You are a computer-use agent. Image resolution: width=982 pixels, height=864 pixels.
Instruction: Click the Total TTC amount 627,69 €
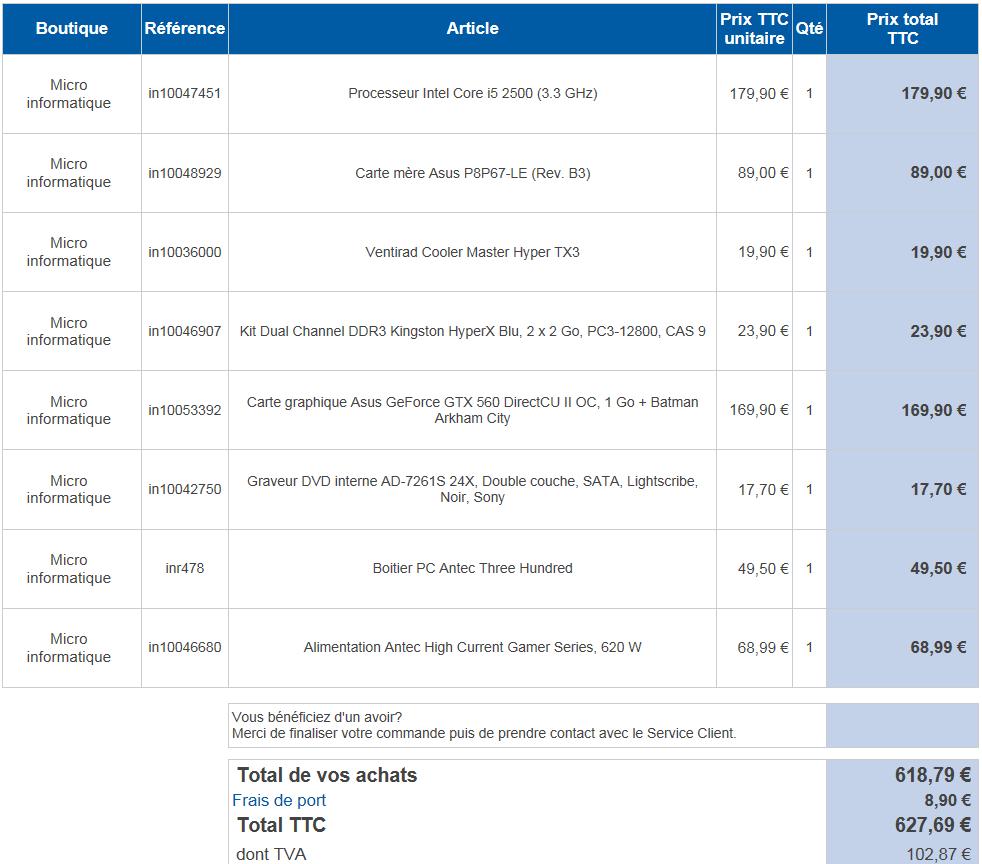tap(932, 825)
